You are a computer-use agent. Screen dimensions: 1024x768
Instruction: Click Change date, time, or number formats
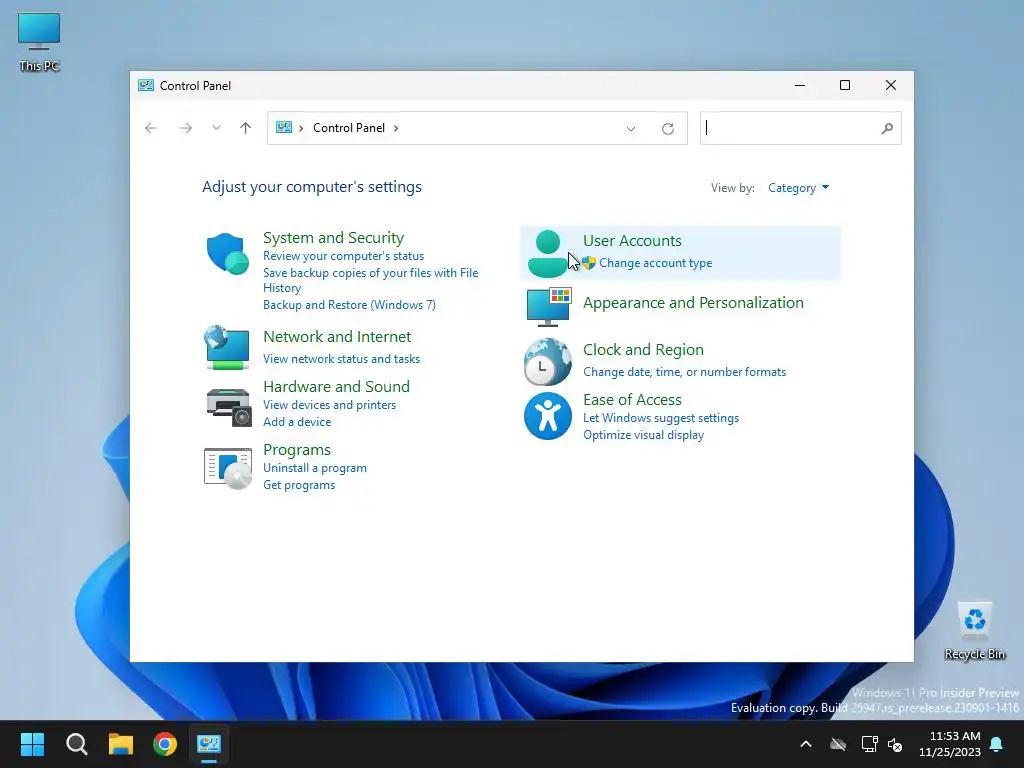[x=684, y=372]
